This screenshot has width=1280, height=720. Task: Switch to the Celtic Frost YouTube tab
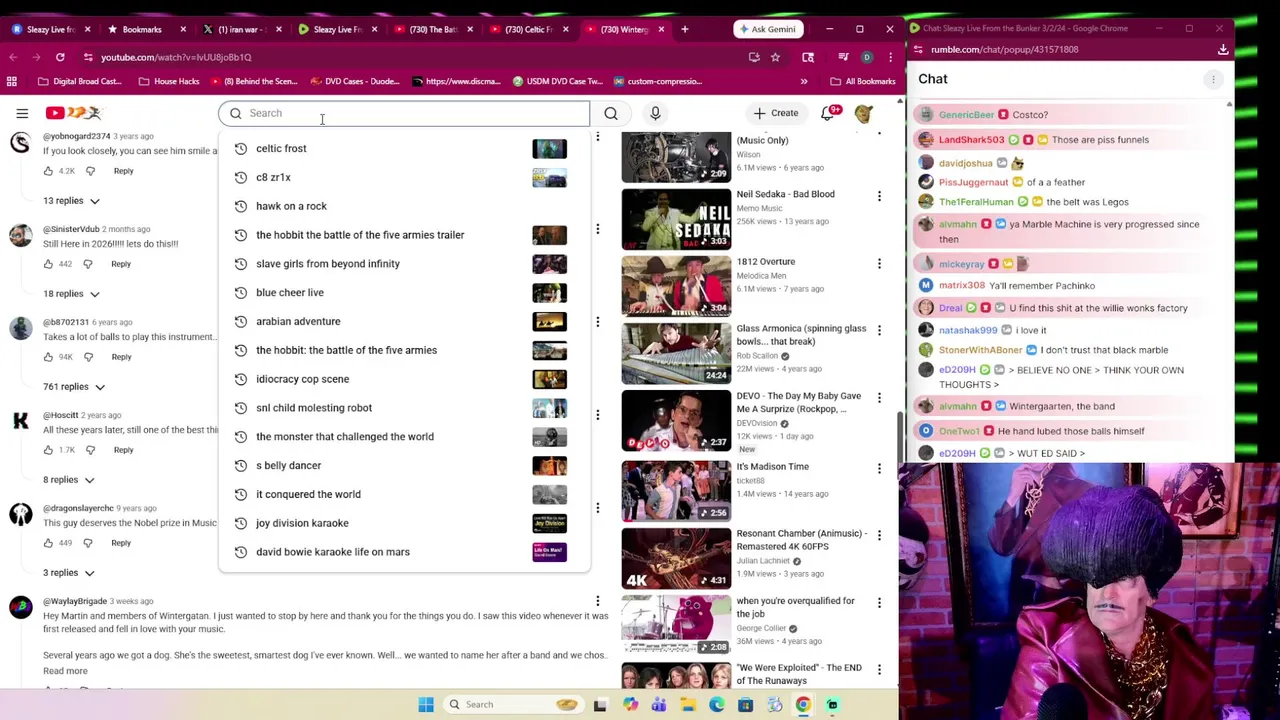click(529, 29)
